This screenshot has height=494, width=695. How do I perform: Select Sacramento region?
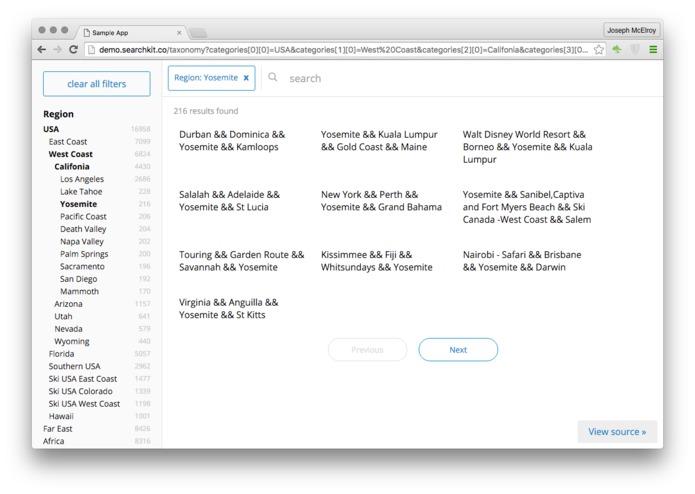coord(82,266)
